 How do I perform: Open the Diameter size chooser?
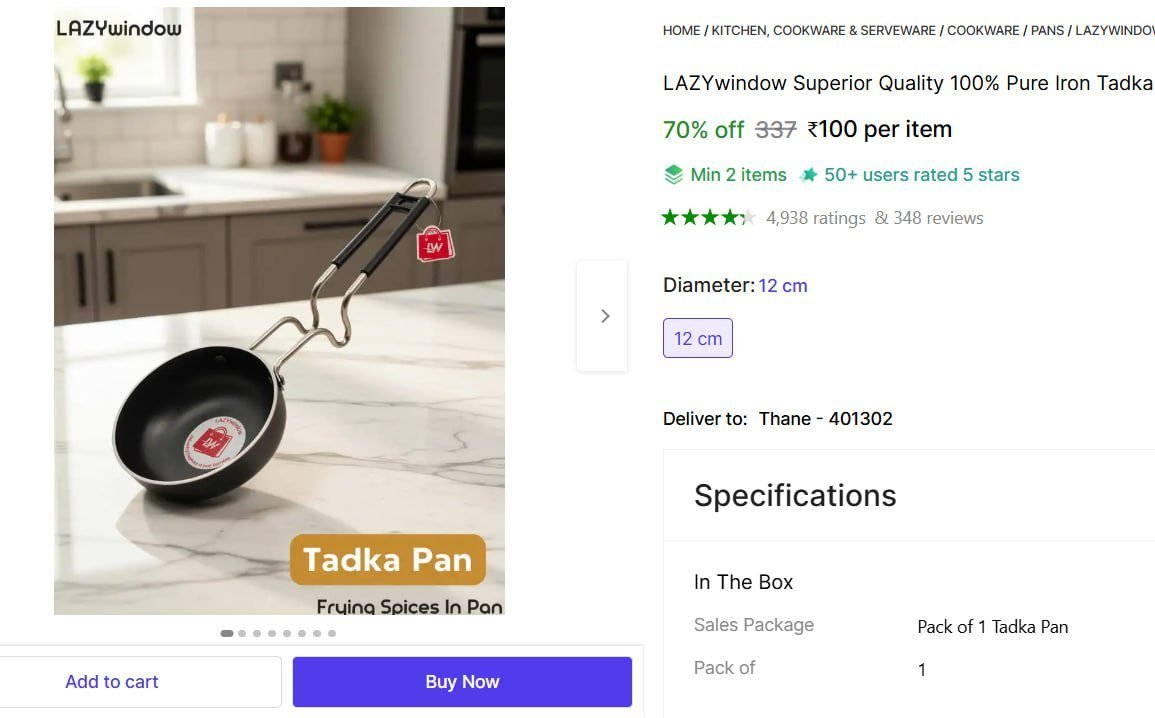pos(782,285)
